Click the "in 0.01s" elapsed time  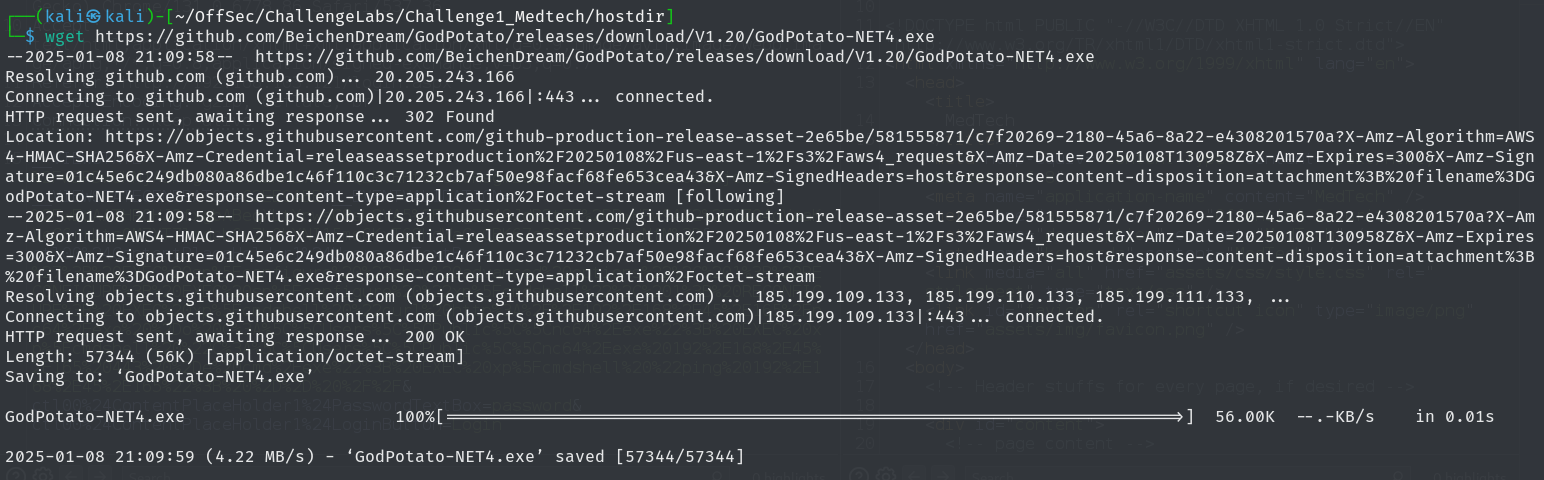coord(1454,416)
